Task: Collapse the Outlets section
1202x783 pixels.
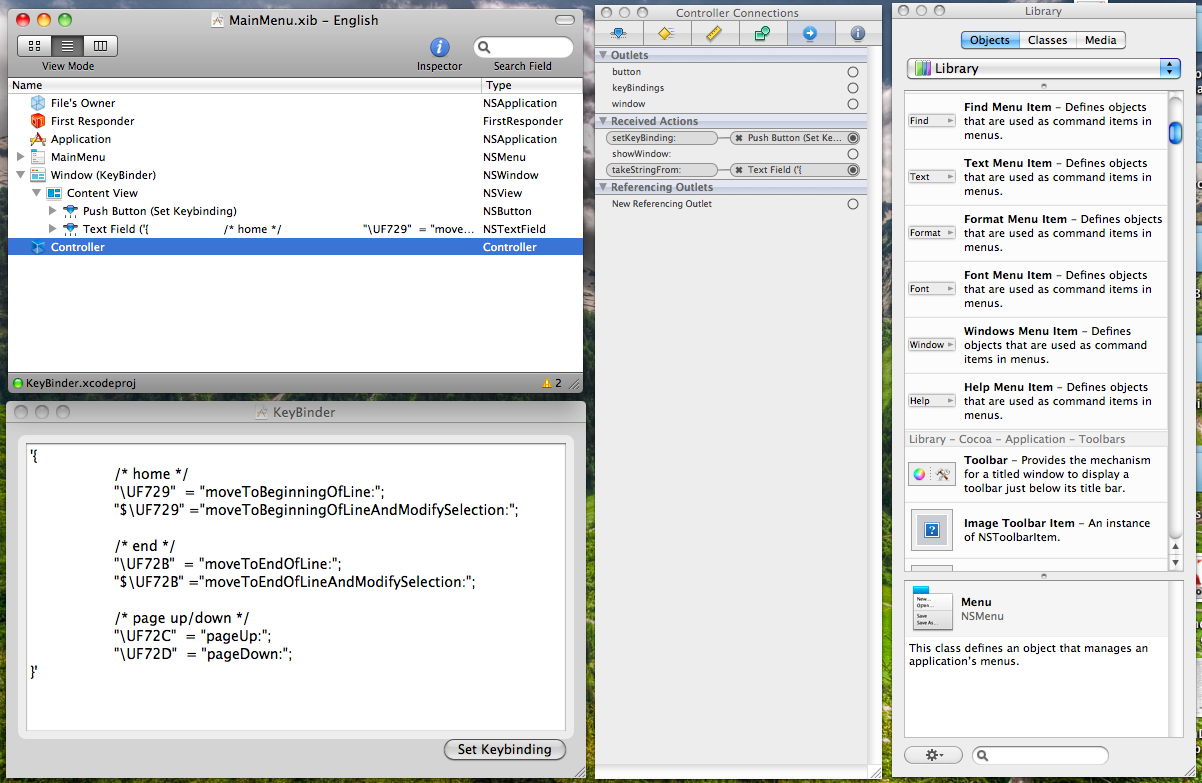Action: 603,56
